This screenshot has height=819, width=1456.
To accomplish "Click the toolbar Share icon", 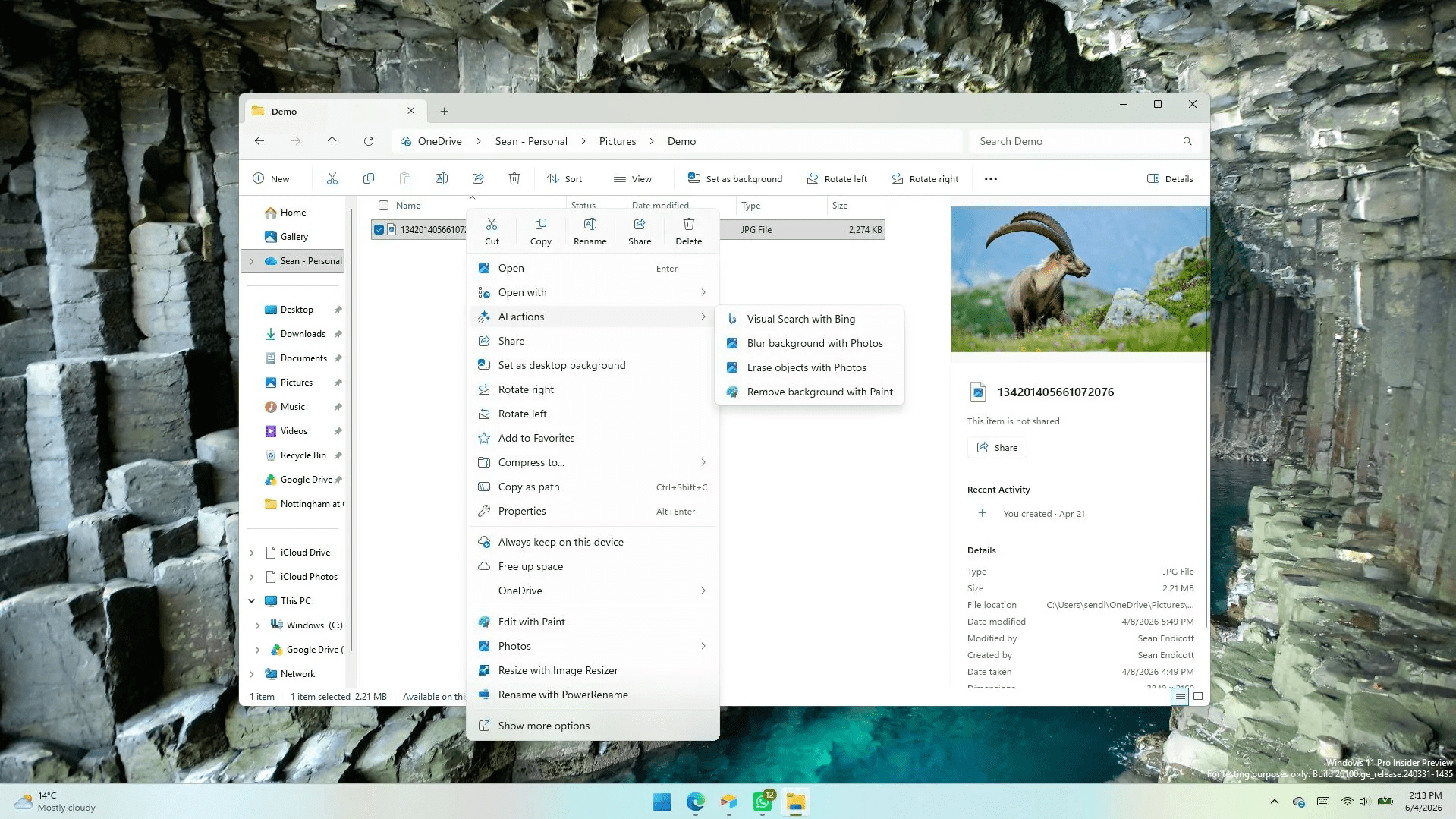I will [478, 178].
